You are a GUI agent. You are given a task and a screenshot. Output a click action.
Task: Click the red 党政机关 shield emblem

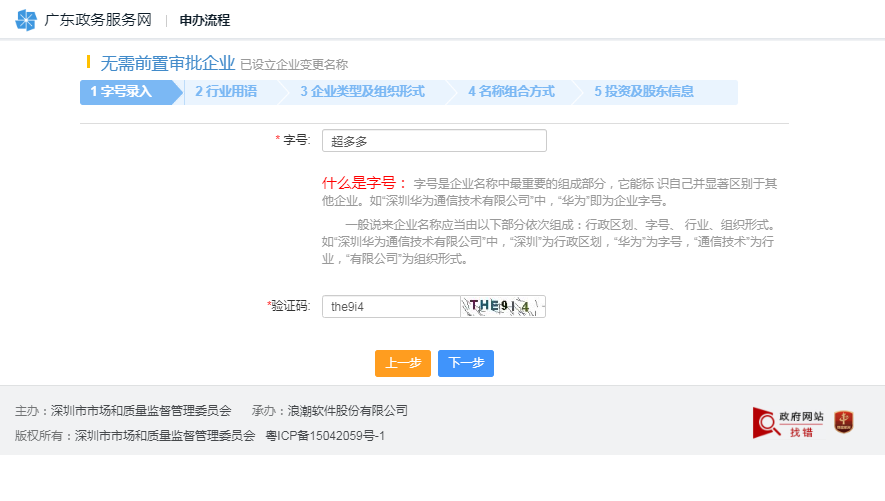[x=843, y=423]
